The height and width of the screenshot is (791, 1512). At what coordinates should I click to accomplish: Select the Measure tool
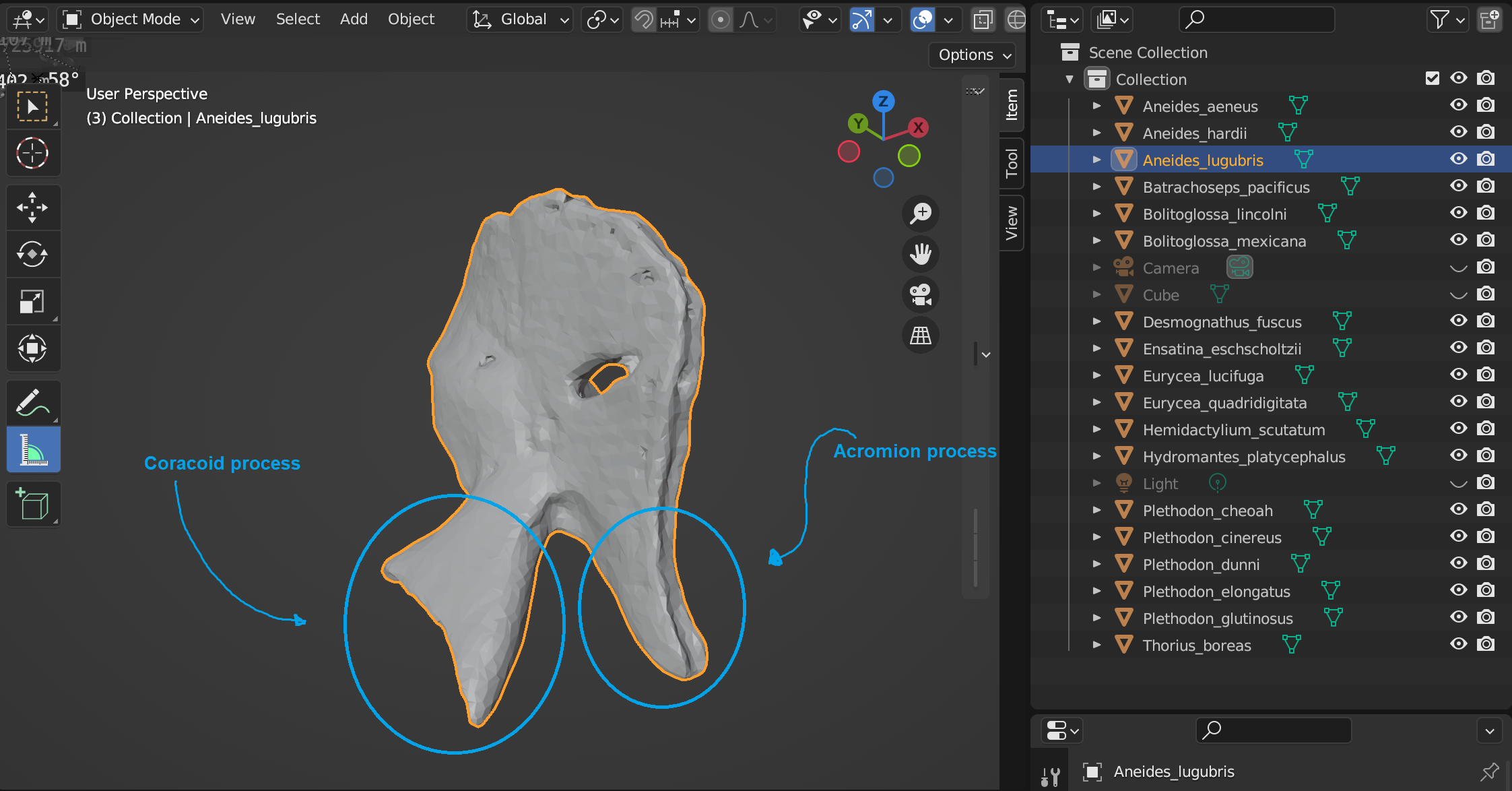tap(33, 449)
